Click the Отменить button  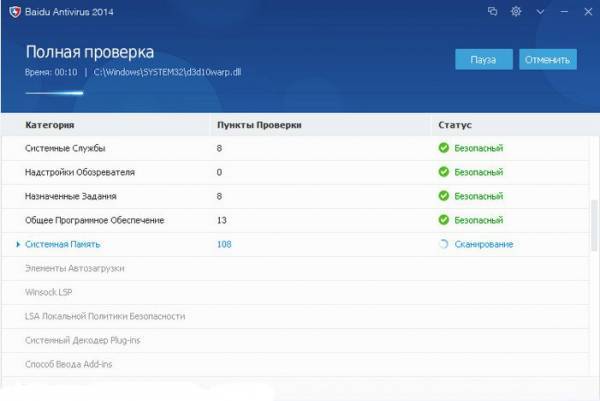coord(548,59)
